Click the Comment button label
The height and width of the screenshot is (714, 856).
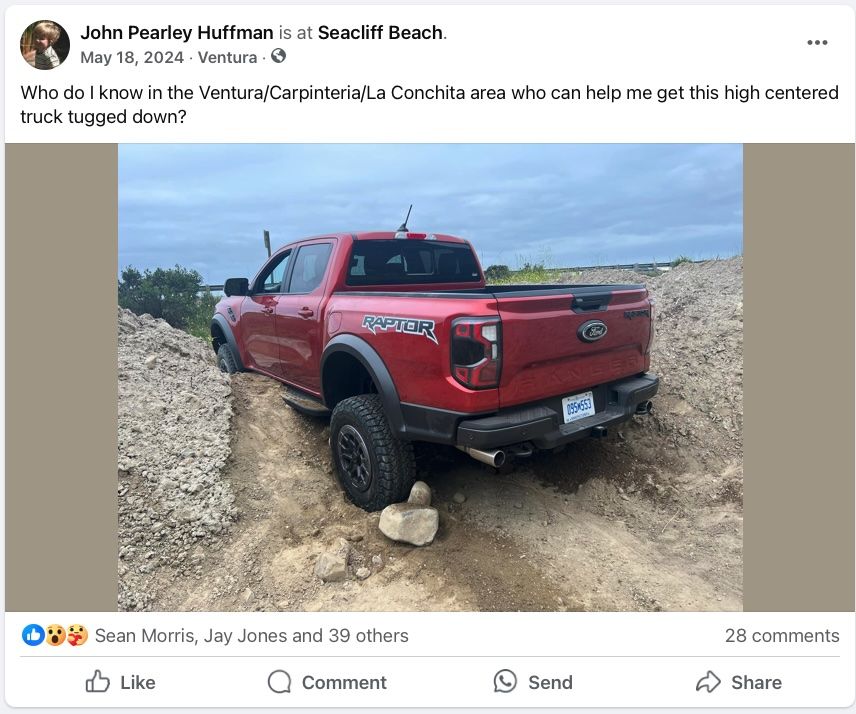tap(344, 683)
